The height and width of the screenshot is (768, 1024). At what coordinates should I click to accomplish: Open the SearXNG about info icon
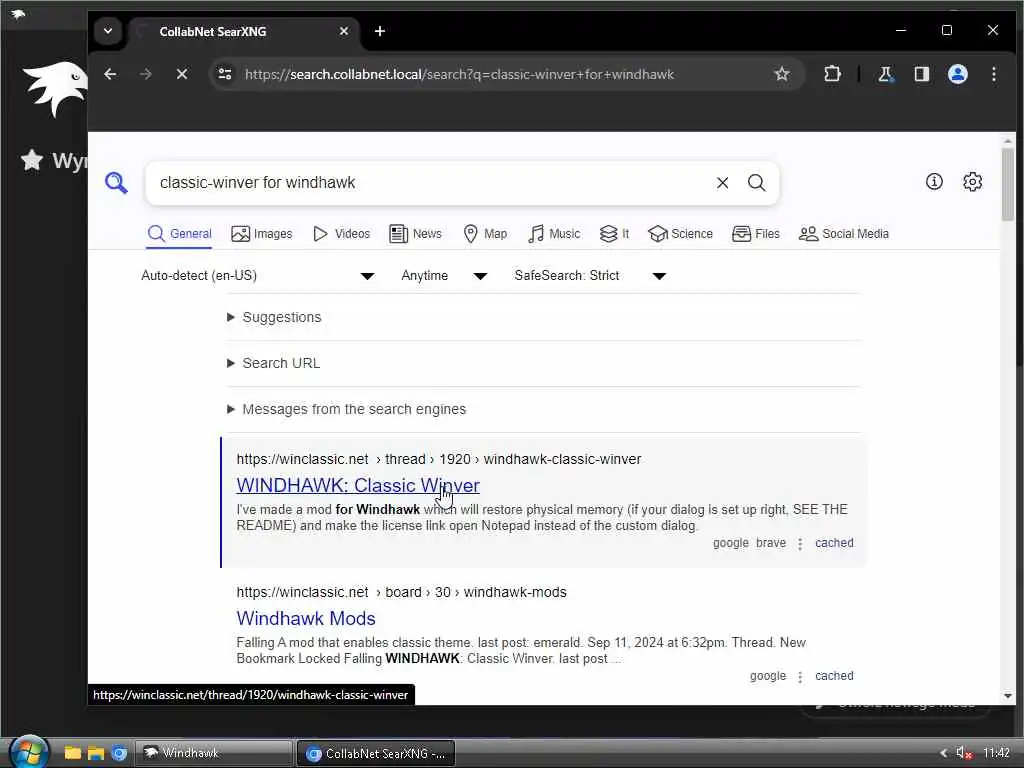click(934, 182)
